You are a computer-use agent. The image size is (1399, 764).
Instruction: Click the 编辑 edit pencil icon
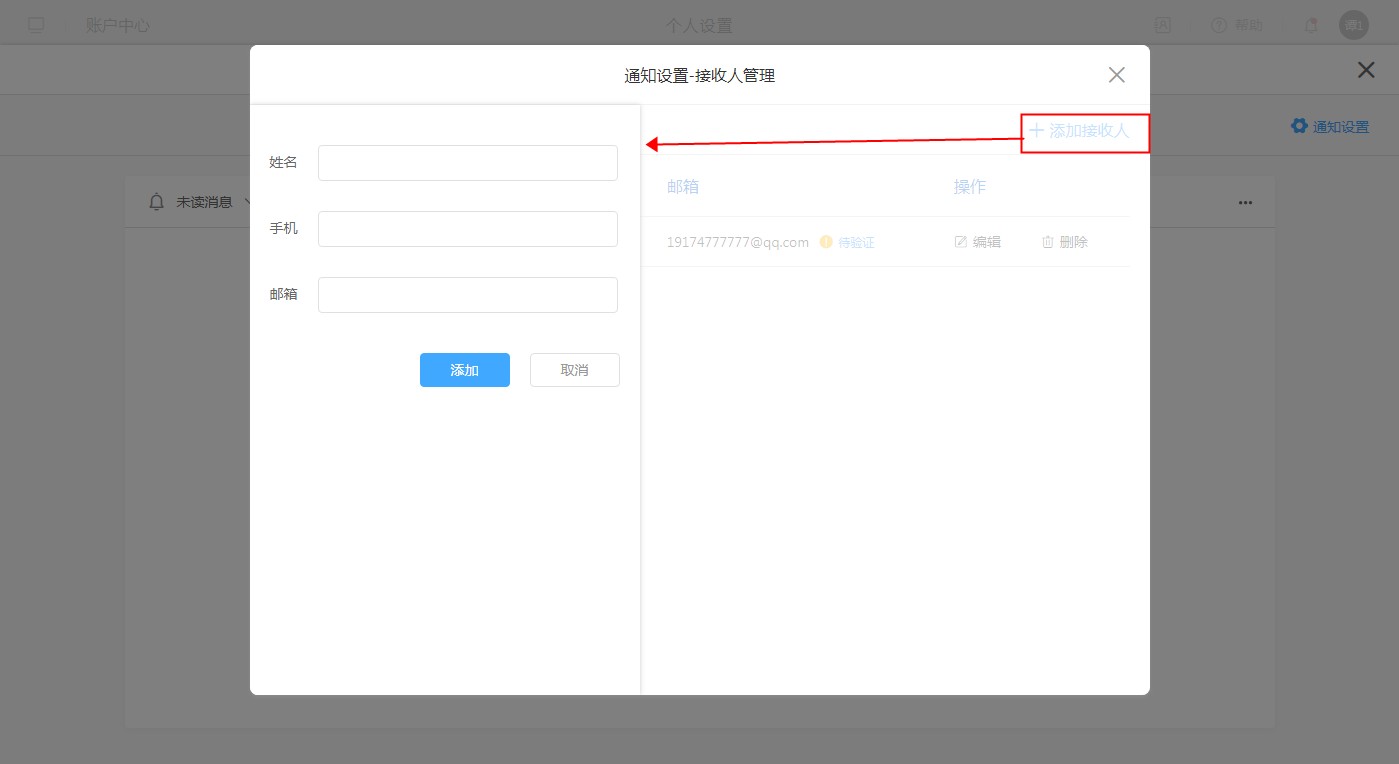(x=961, y=242)
